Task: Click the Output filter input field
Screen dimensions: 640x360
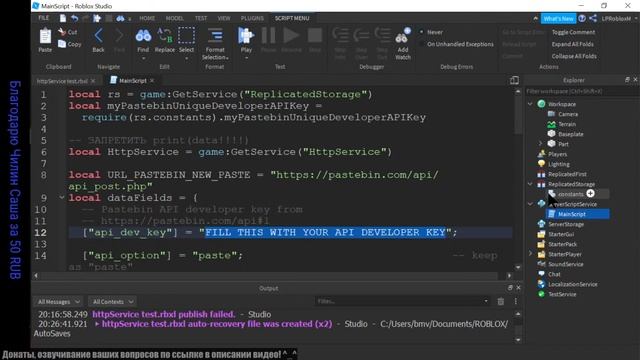Action: (402, 301)
